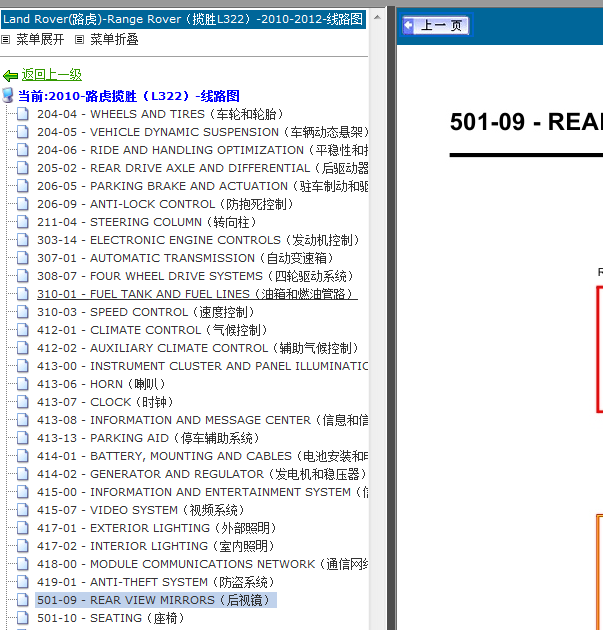The height and width of the screenshot is (630, 603).
Task: Click the page icon beside 308-07 FOUR WHEEL DRIVE
Action: coord(23,276)
